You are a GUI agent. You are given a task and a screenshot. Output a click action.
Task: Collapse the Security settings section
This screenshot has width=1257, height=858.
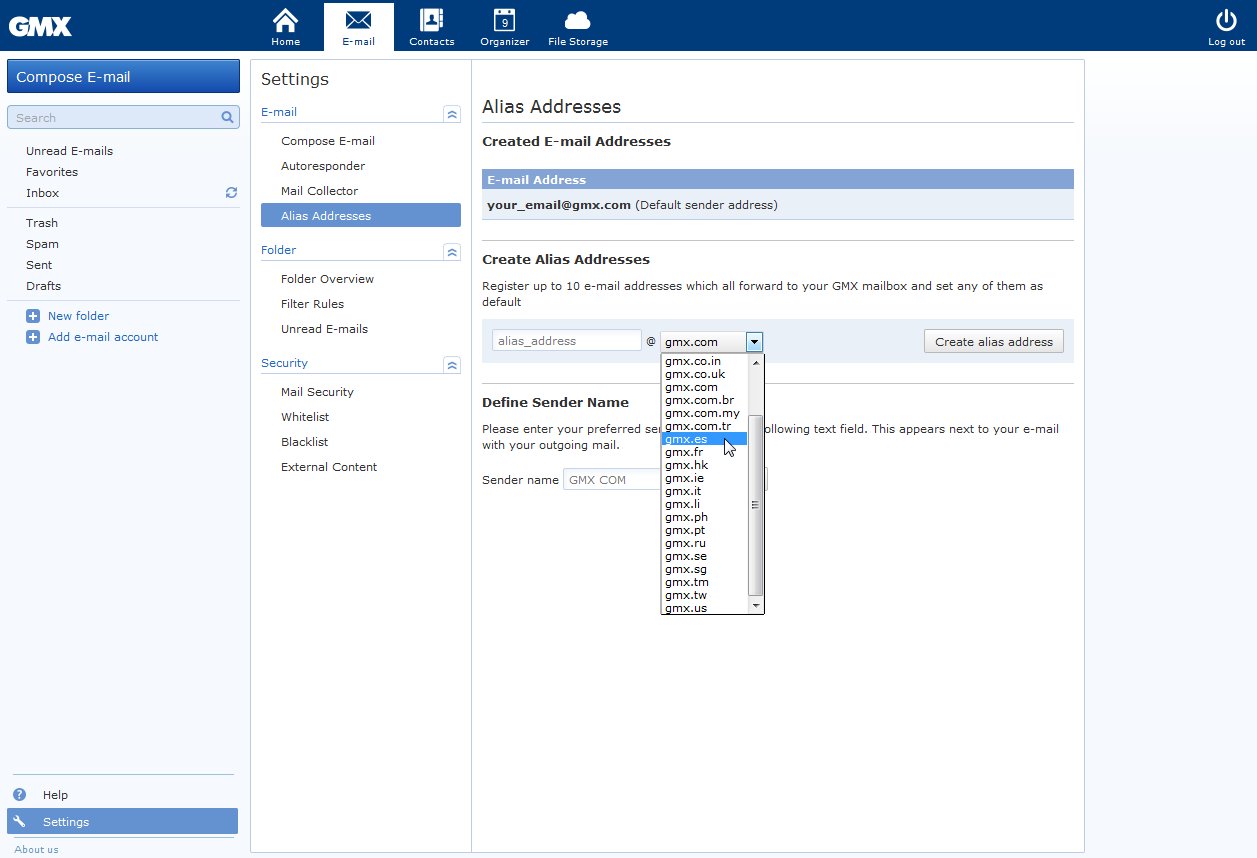(452, 365)
